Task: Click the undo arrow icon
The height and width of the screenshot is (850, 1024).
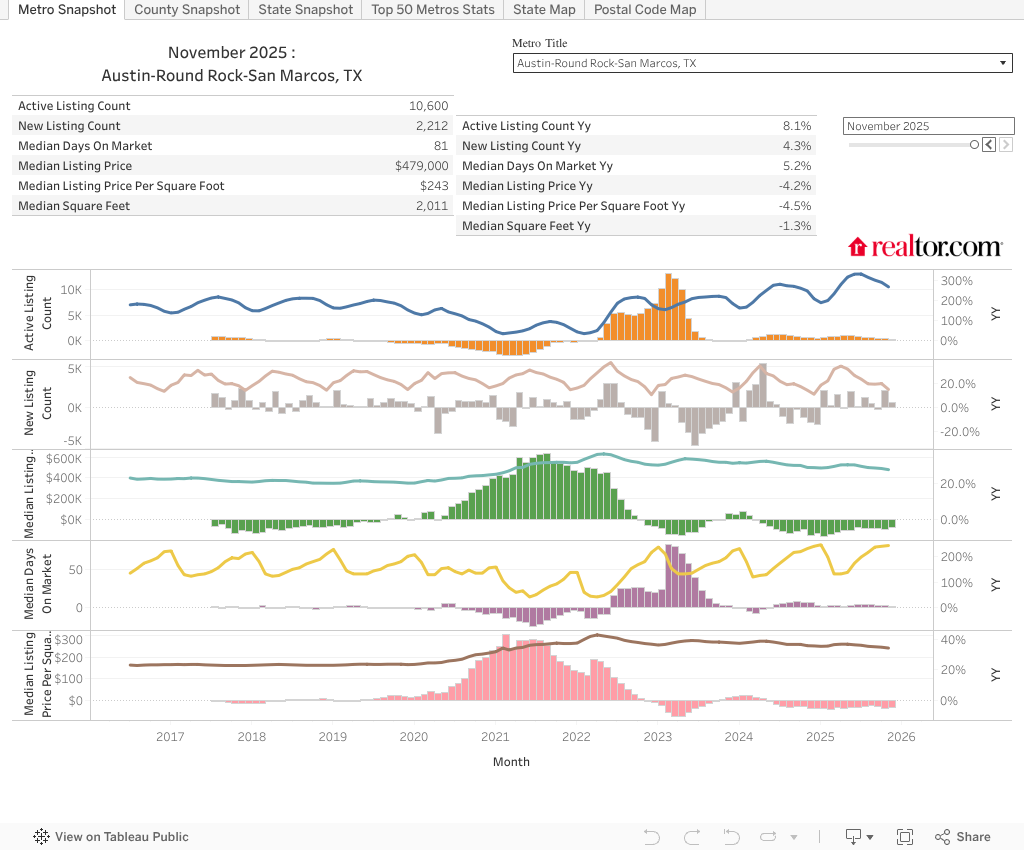Action: 652,837
